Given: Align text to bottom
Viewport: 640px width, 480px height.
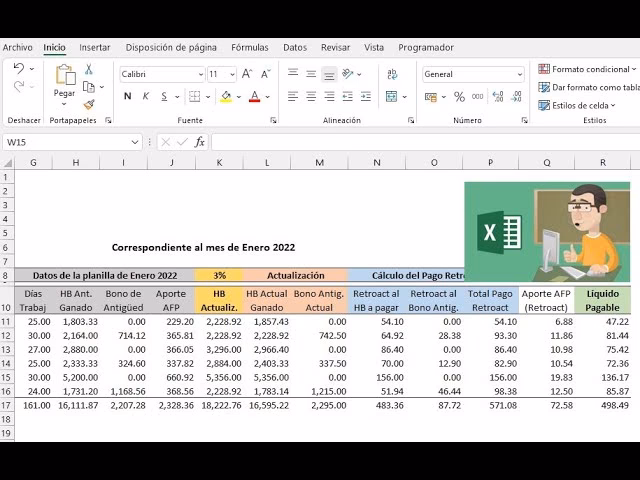Looking at the screenshot, I should point(329,75).
